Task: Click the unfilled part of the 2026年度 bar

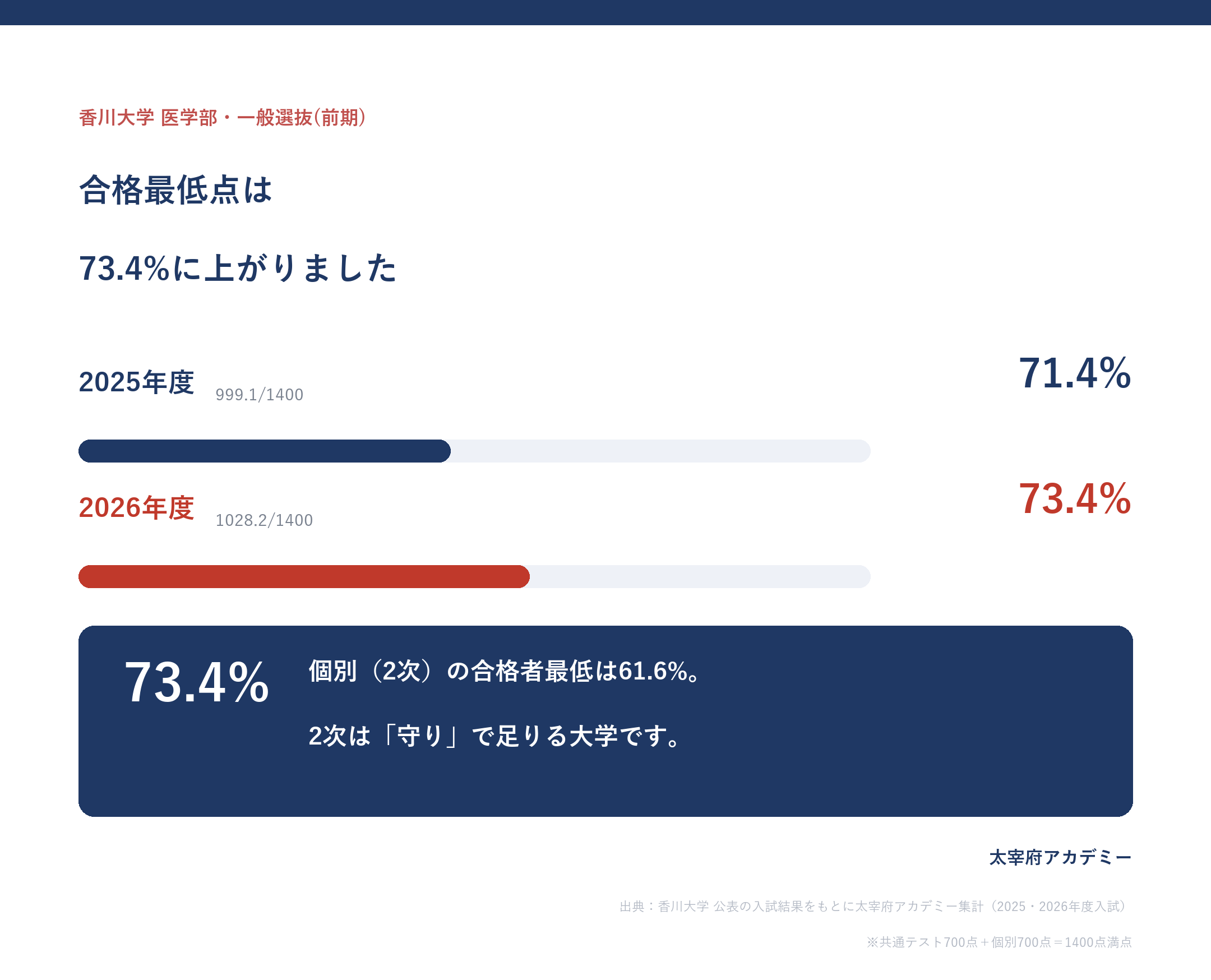Action: point(700,576)
